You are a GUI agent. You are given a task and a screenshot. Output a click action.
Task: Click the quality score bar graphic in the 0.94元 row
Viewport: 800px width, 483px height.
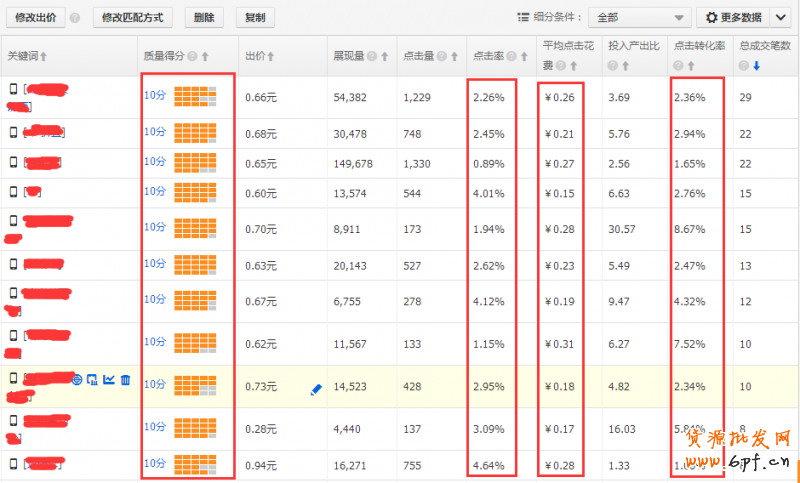click(x=195, y=465)
